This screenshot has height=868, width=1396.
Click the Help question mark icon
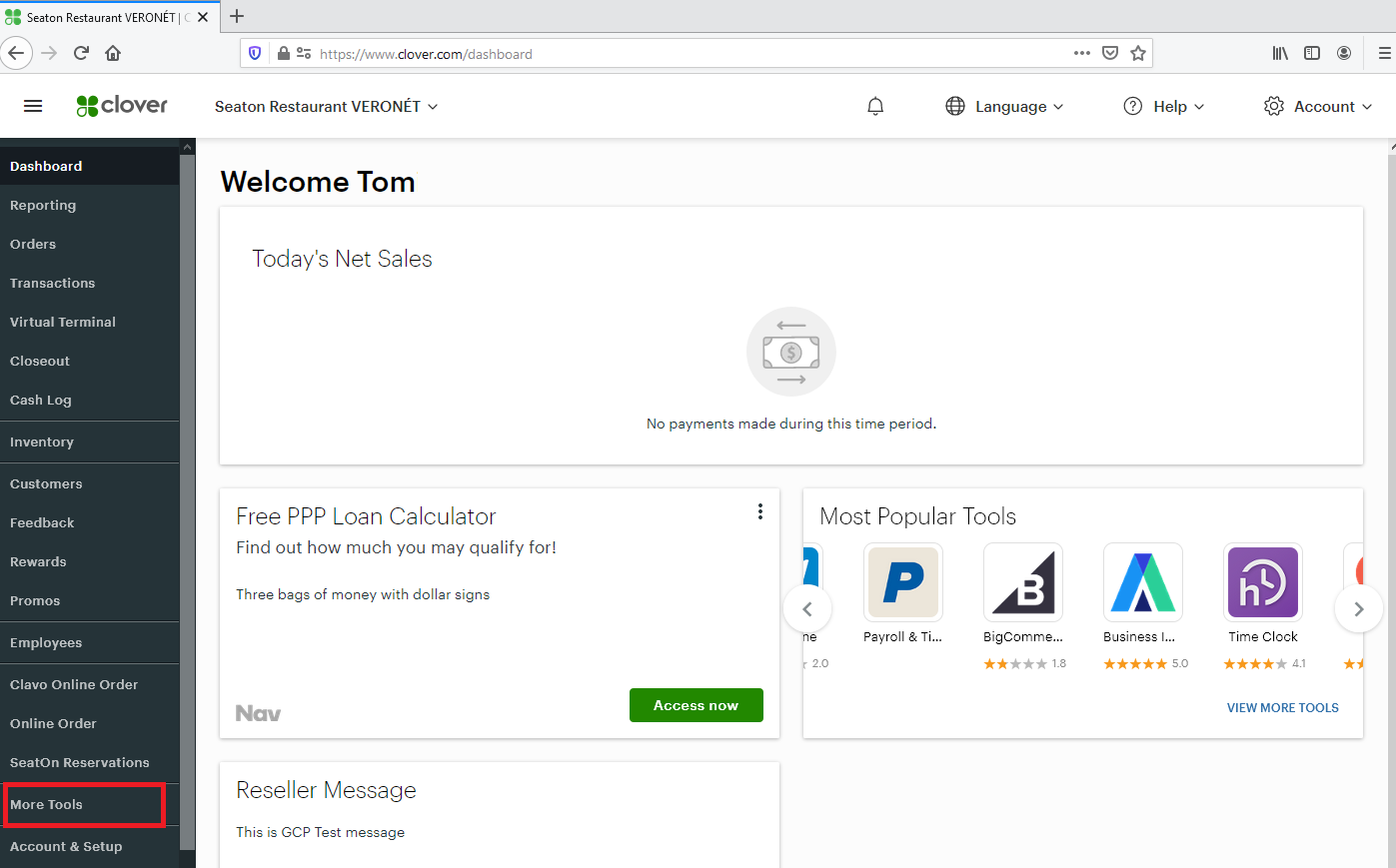1133,106
